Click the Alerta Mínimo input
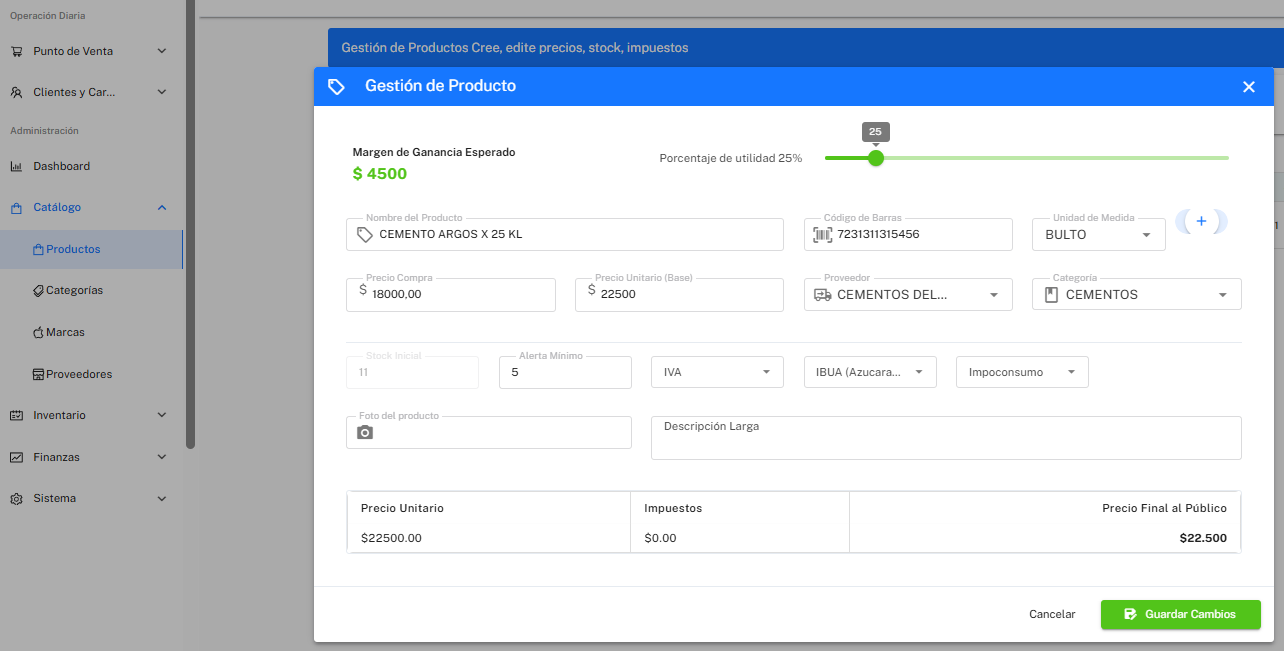 (x=565, y=372)
